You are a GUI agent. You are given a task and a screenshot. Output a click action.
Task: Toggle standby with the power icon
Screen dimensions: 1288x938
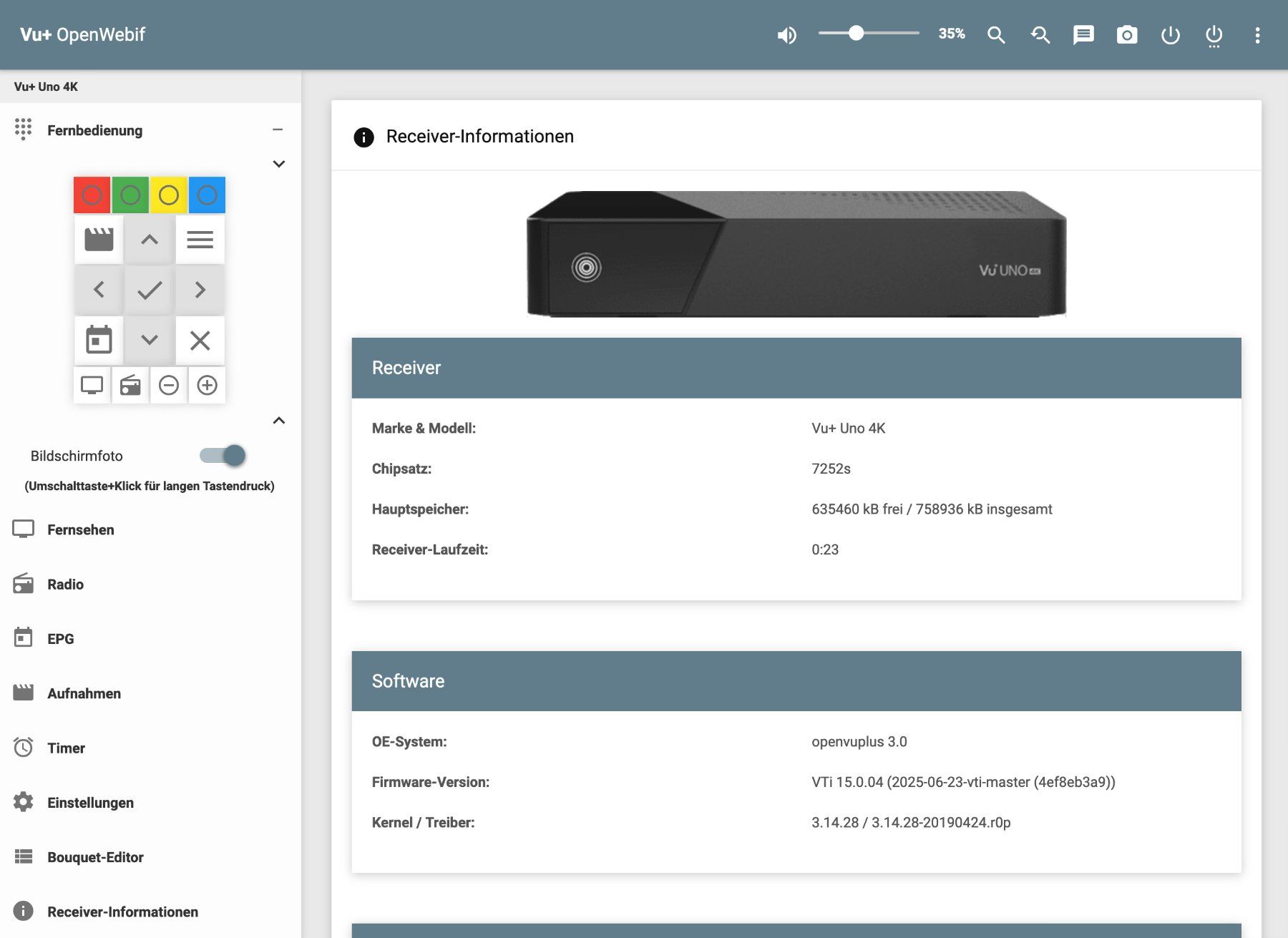click(1171, 35)
